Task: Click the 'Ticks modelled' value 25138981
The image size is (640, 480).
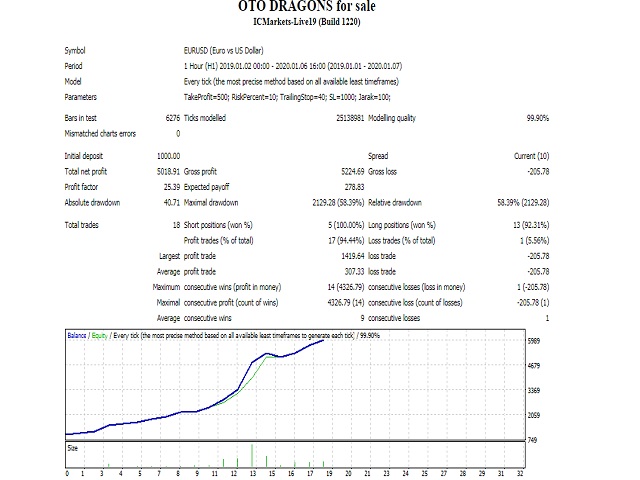Action: point(350,118)
